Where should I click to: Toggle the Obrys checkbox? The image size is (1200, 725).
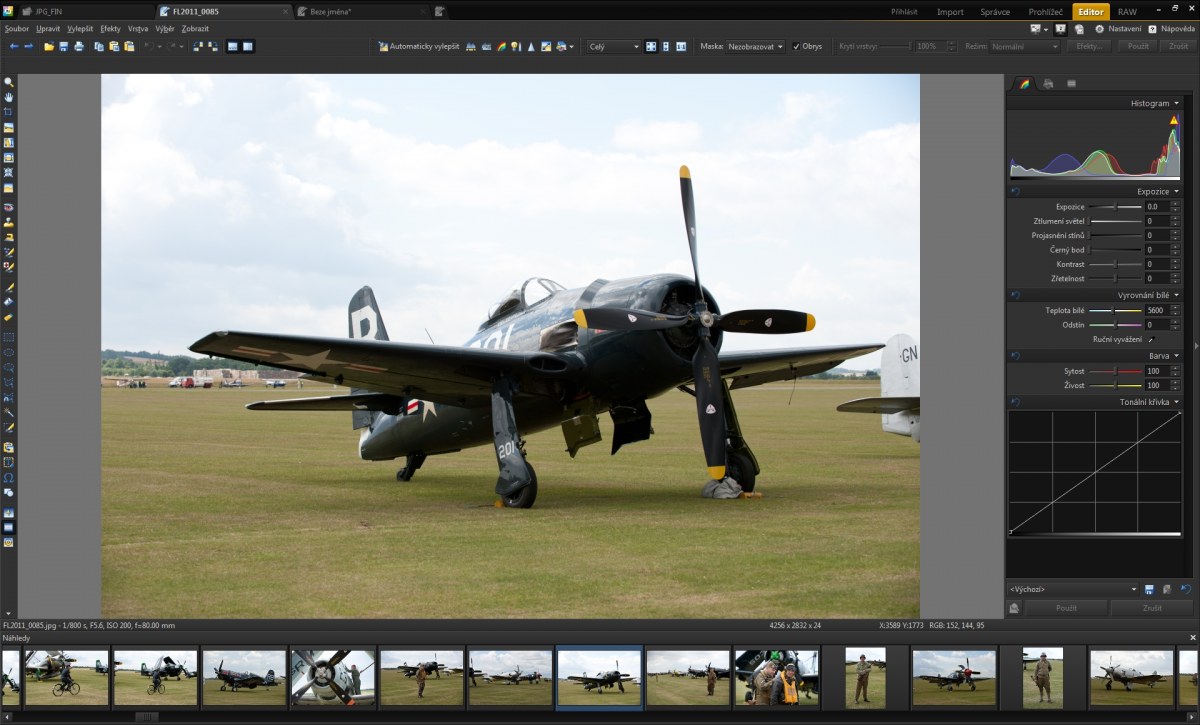796,47
